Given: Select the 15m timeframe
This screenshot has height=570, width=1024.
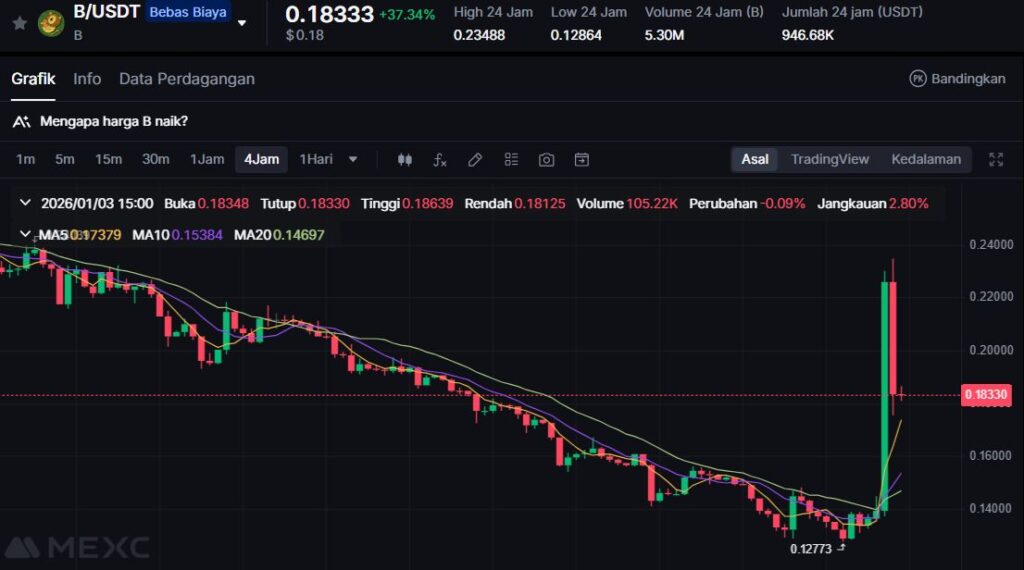Looking at the screenshot, I should pyautogui.click(x=108, y=159).
